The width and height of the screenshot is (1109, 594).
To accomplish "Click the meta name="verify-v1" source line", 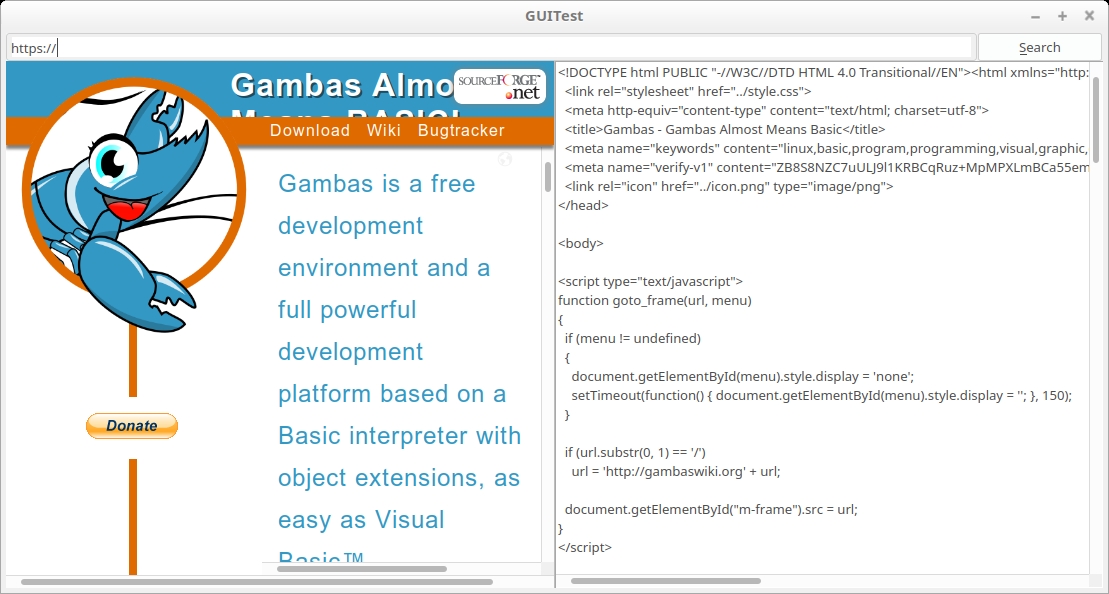I will click(827, 168).
